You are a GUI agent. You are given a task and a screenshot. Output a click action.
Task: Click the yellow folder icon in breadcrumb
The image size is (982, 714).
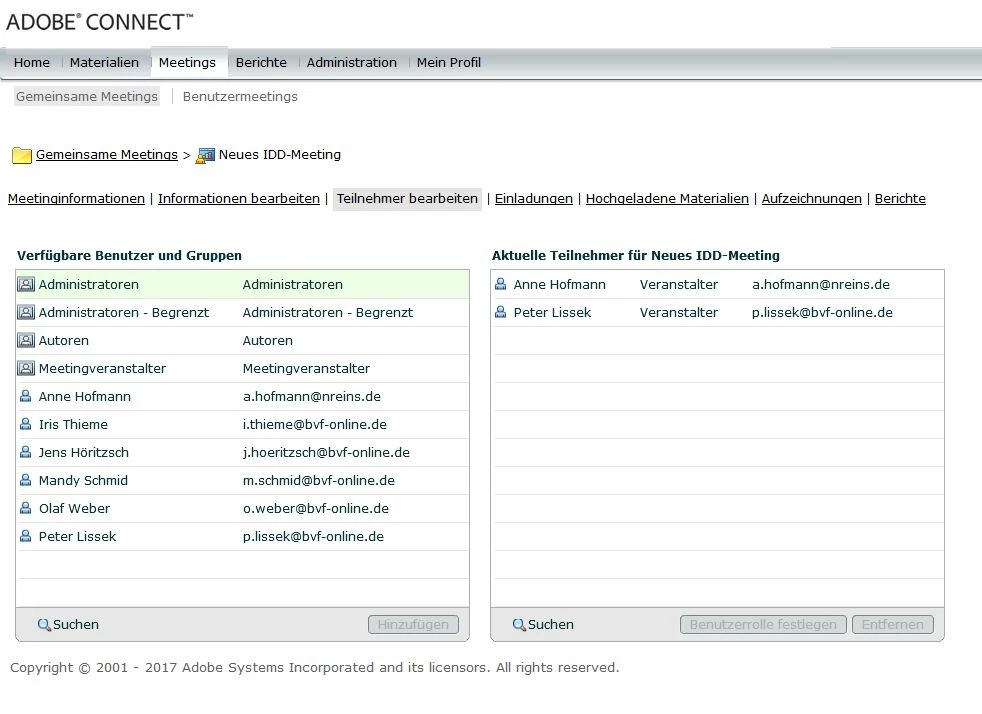tap(22, 155)
